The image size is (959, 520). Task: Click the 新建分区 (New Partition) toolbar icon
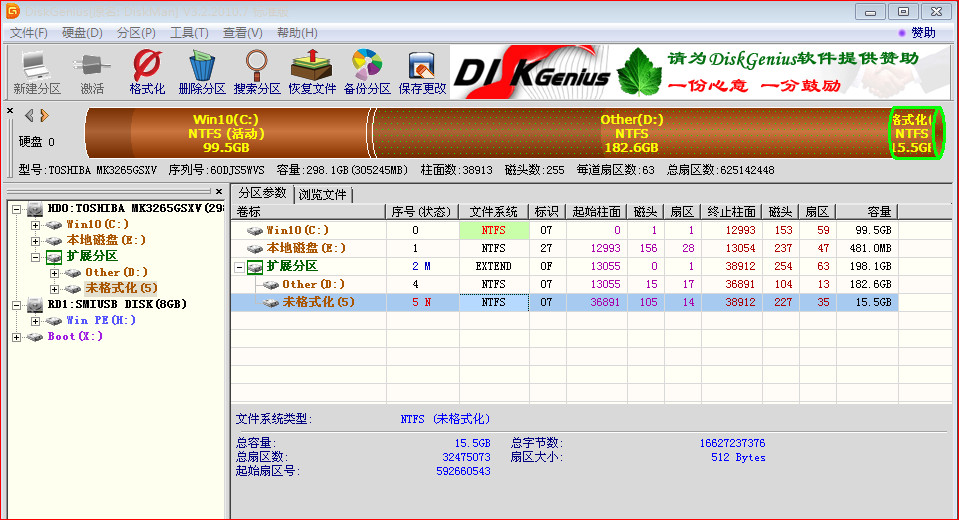tap(37, 72)
